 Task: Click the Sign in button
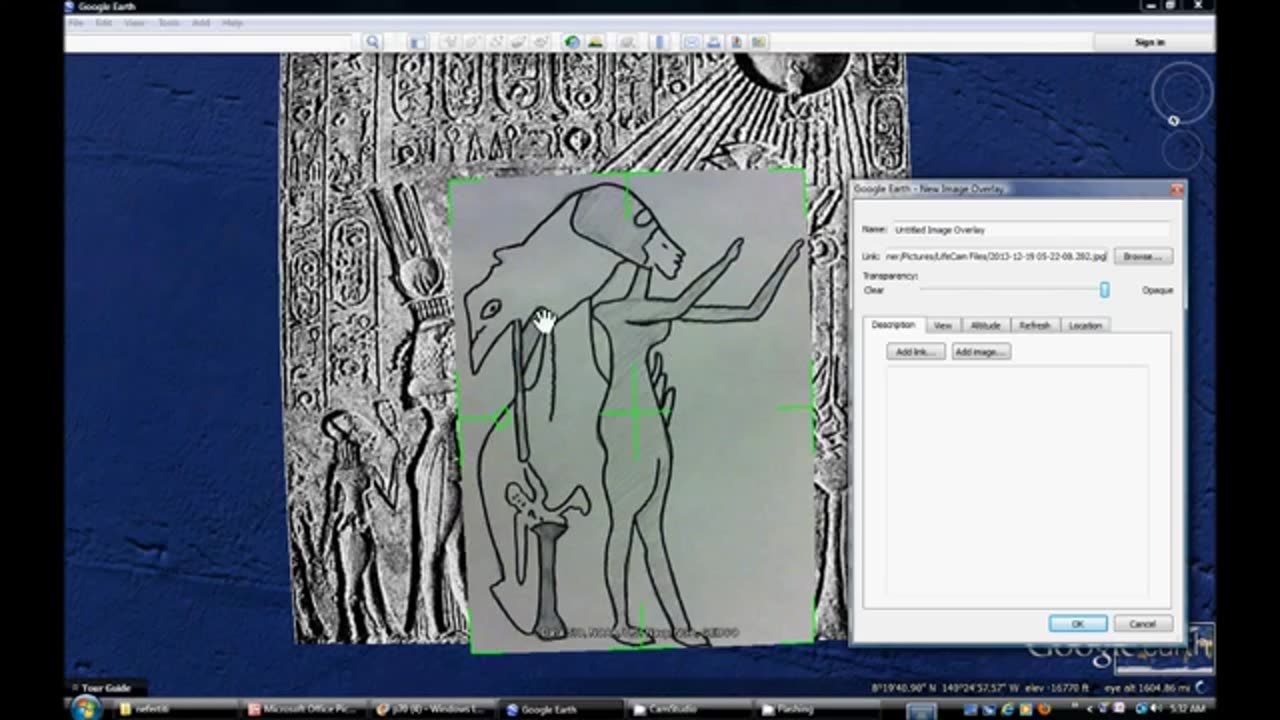pos(1150,42)
